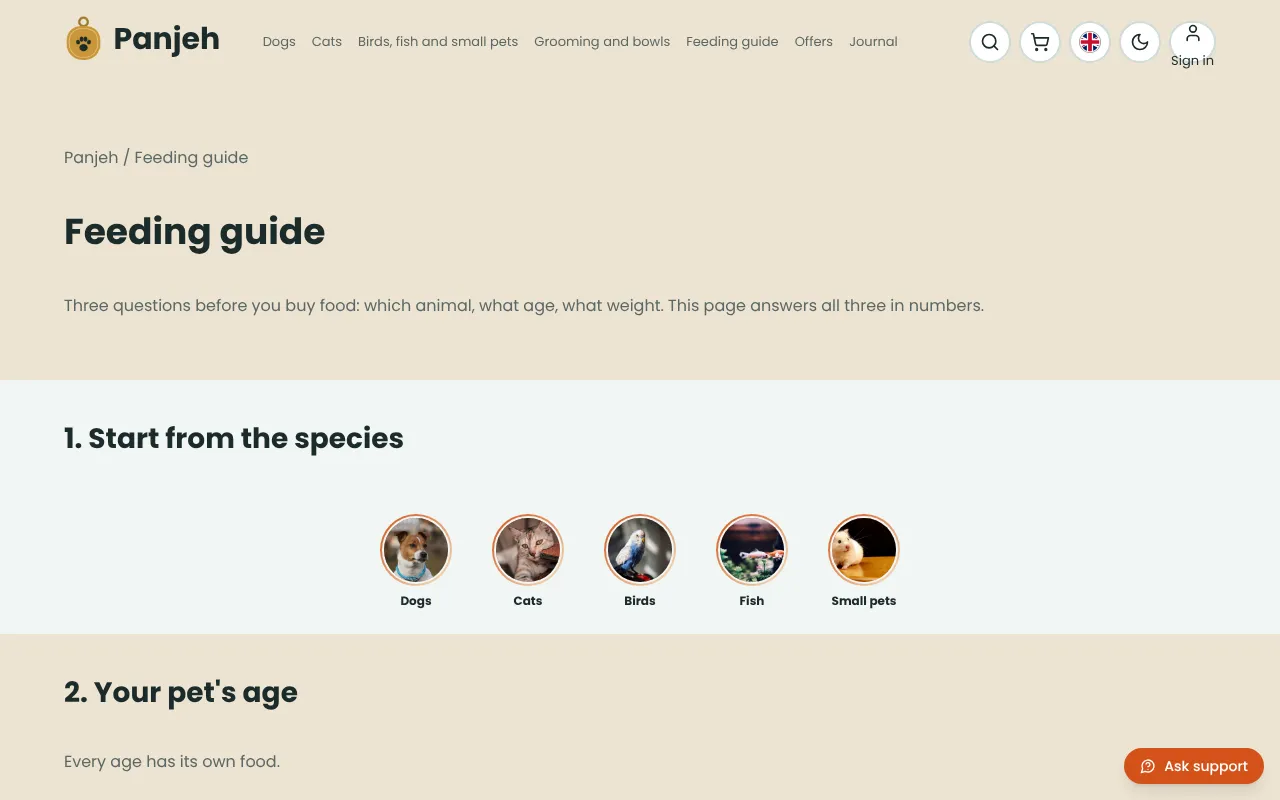Click the Sign in user icon
This screenshot has height=800, width=1280.
click(x=1192, y=42)
